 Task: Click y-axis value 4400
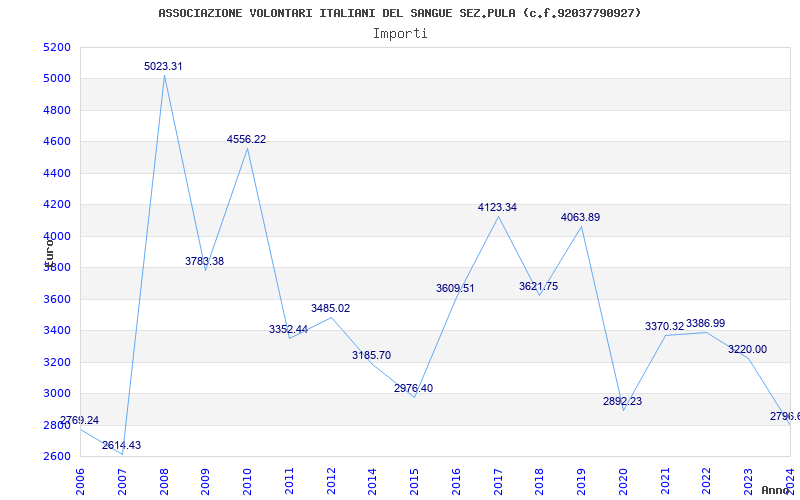57,173
